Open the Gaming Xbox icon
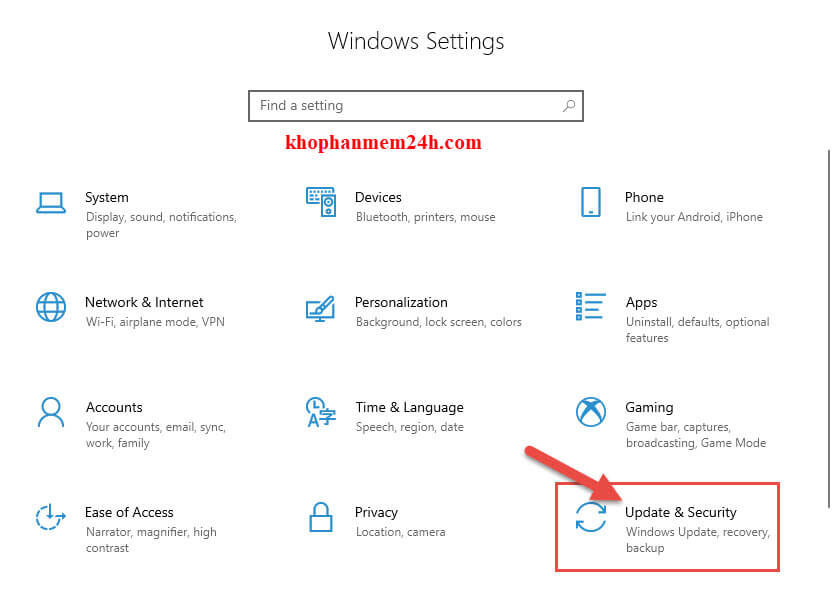 pyautogui.click(x=590, y=412)
